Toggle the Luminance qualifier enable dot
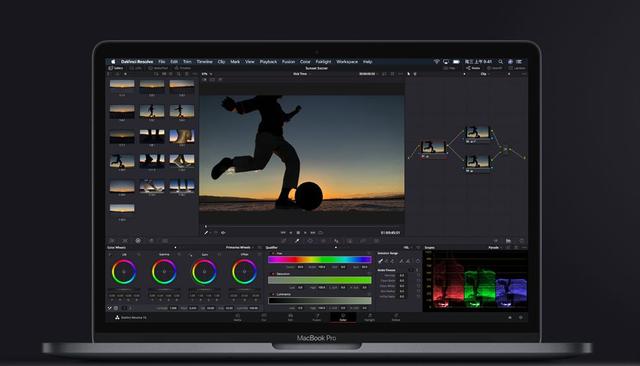 tap(273, 294)
